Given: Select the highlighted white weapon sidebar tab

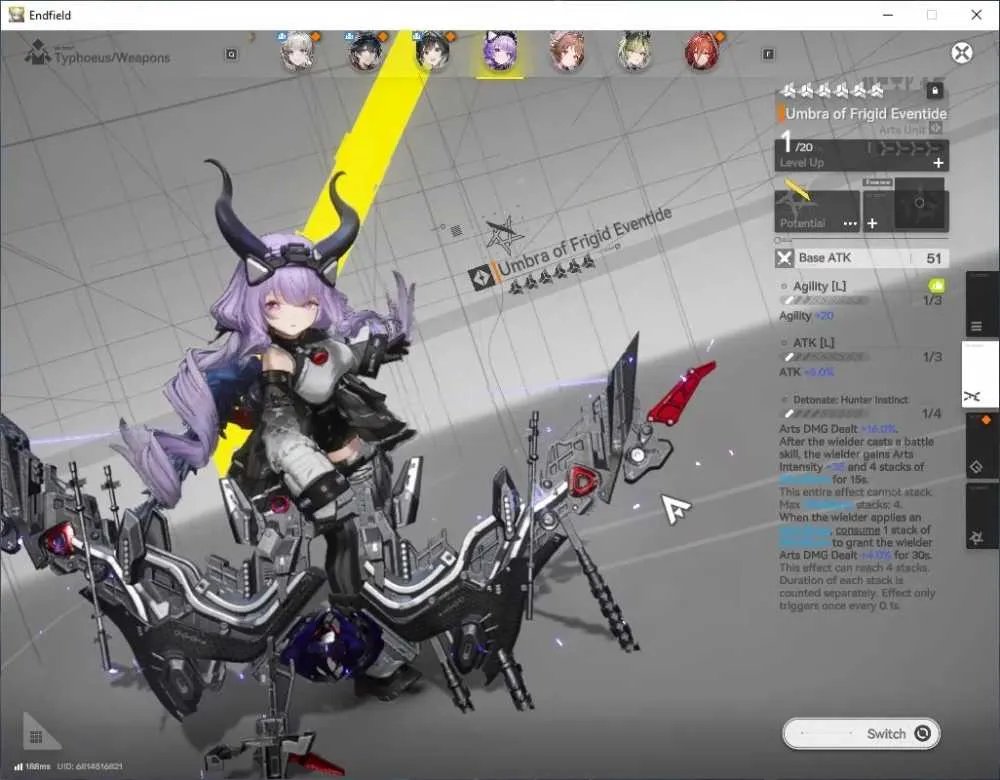Looking at the screenshot, I should click(x=980, y=374).
